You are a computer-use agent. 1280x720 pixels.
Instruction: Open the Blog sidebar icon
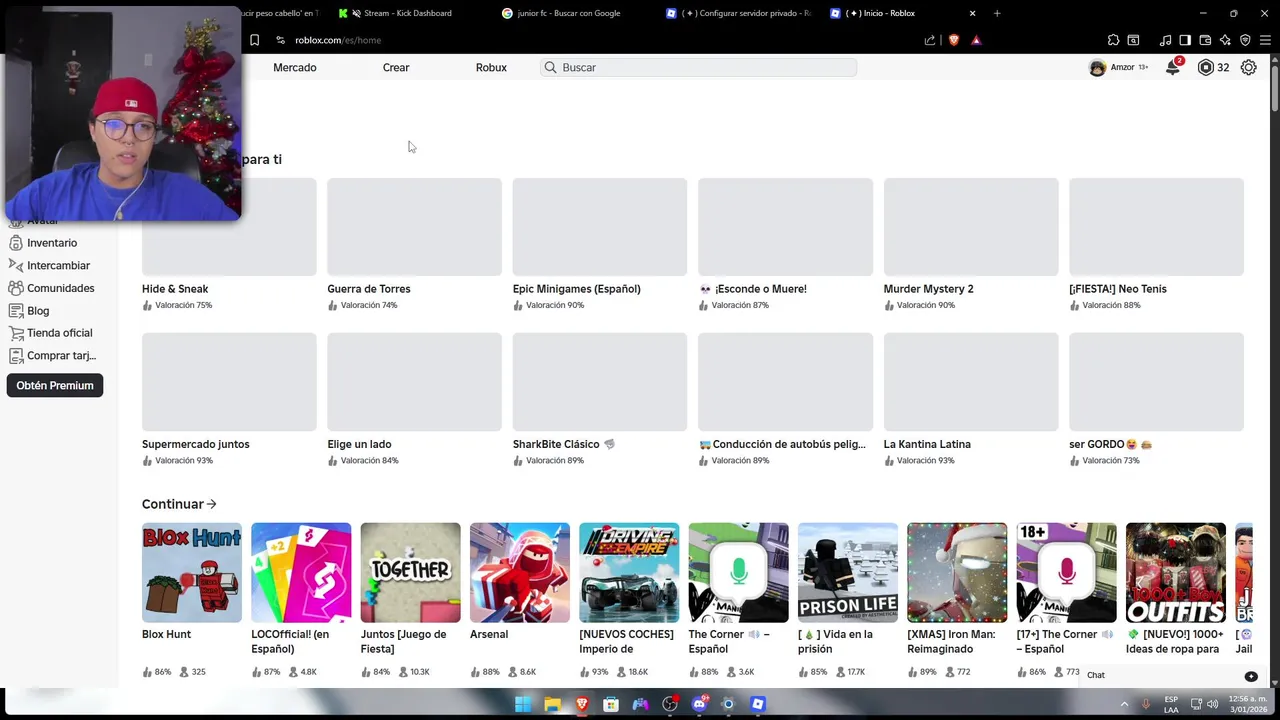[16, 311]
